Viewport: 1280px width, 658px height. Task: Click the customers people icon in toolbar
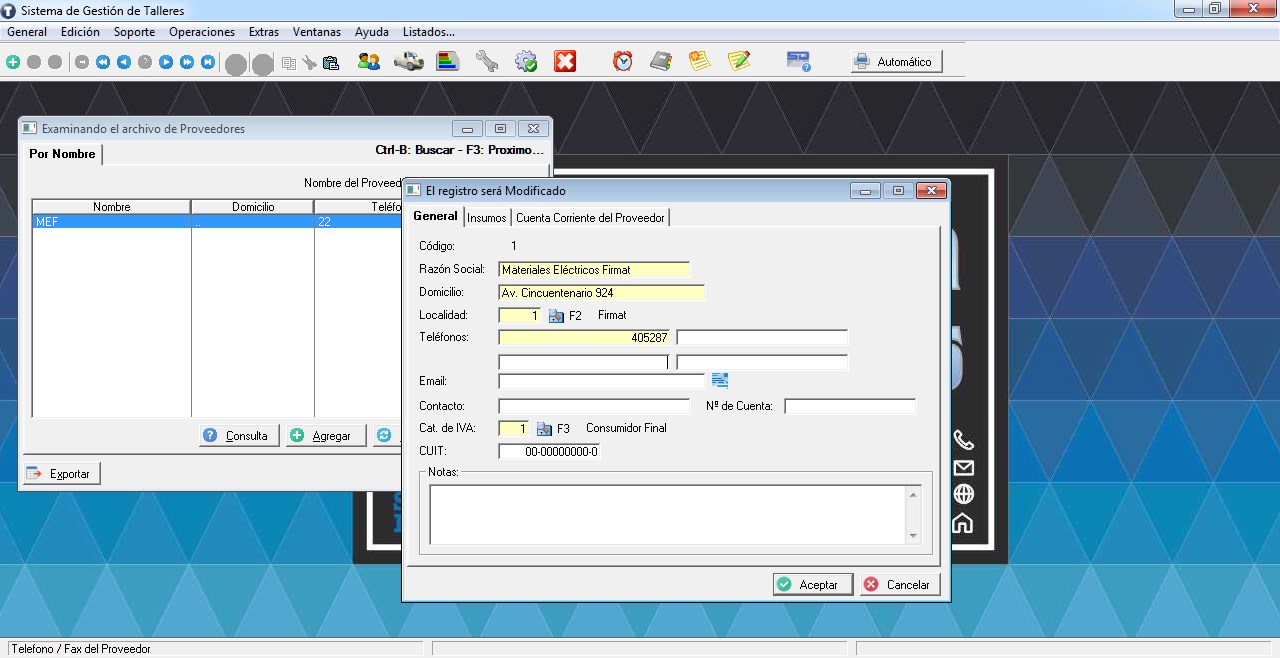pyautogui.click(x=368, y=62)
